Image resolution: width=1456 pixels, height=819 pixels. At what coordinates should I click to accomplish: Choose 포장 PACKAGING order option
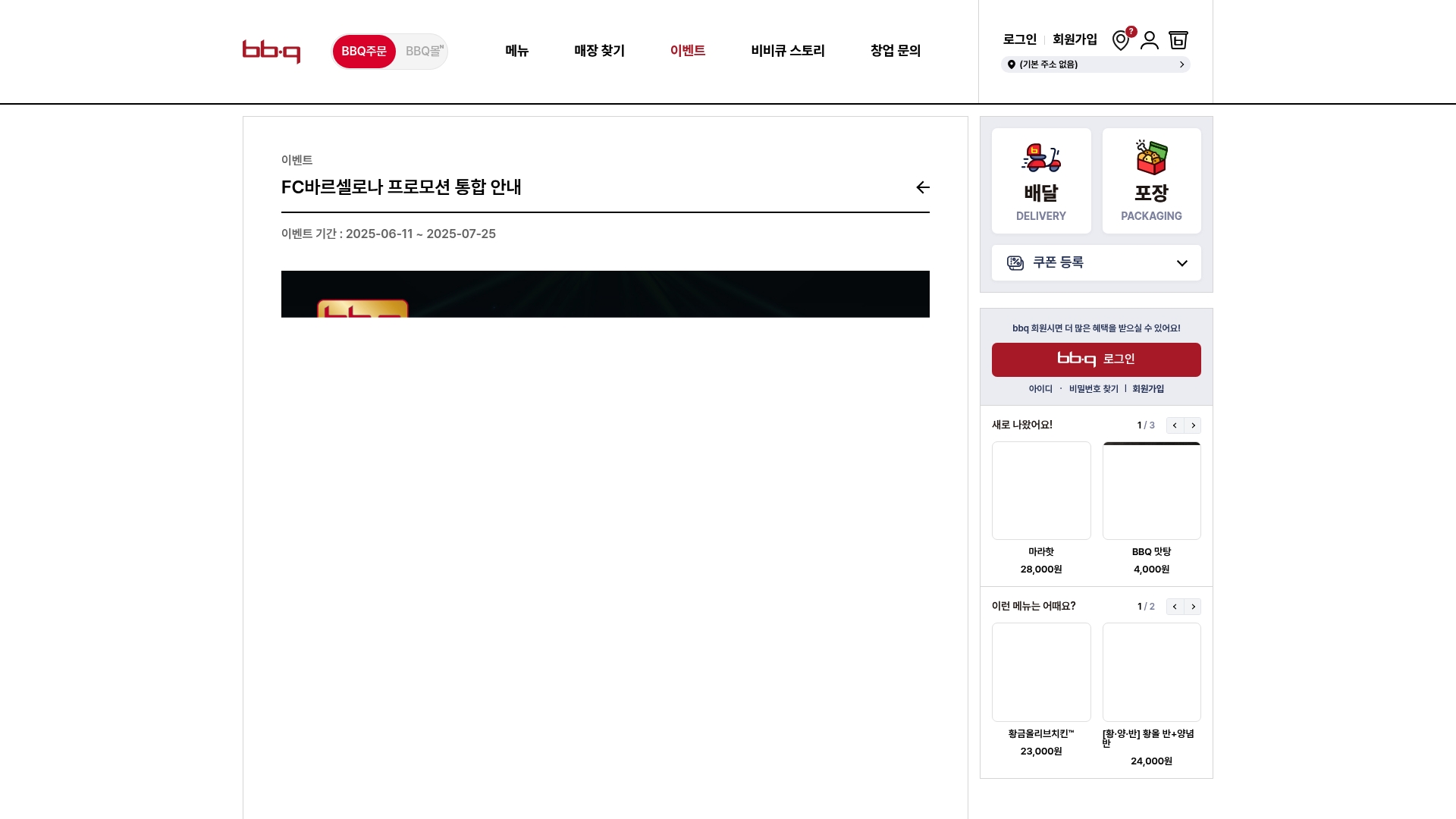tap(1152, 180)
